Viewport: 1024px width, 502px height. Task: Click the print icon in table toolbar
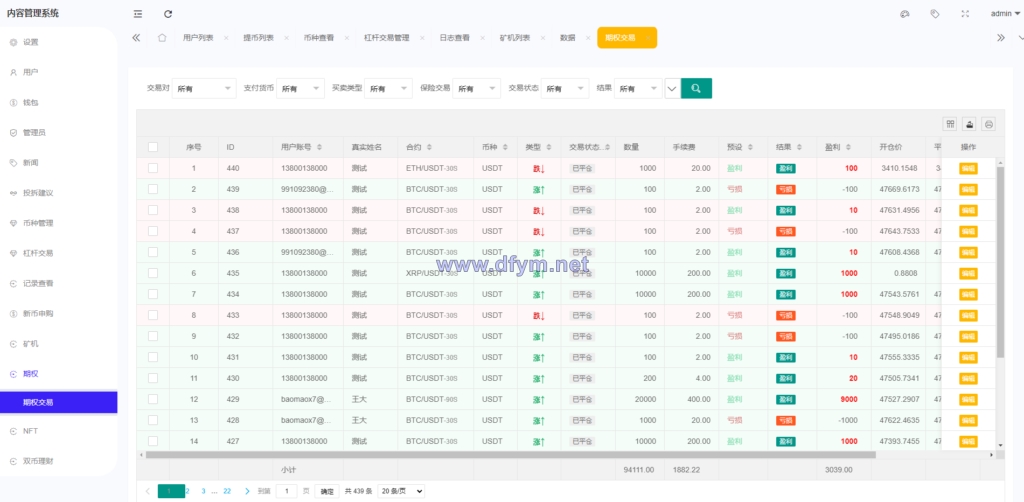pos(989,124)
